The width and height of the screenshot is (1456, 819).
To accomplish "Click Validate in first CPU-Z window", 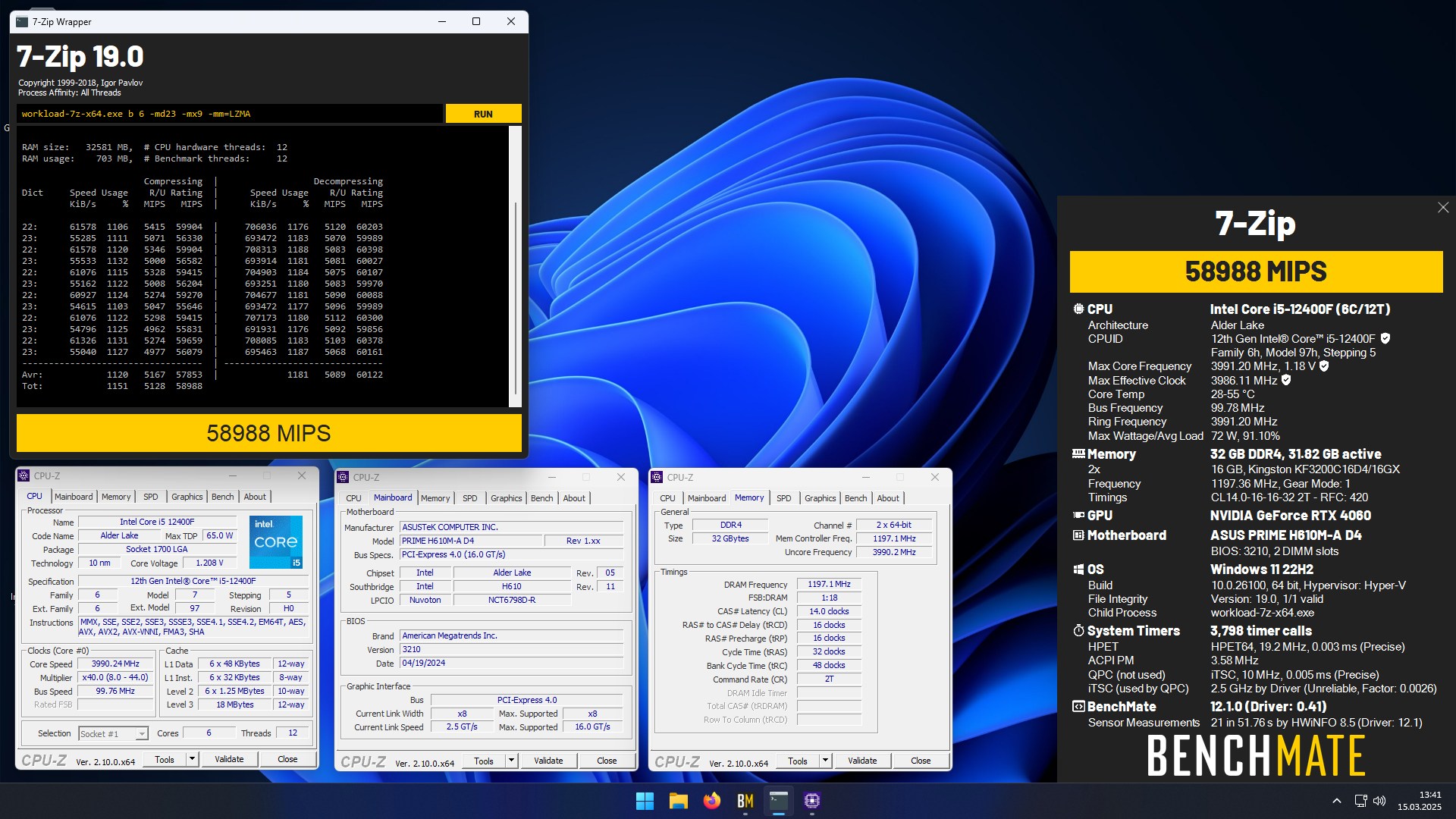I will point(229,759).
